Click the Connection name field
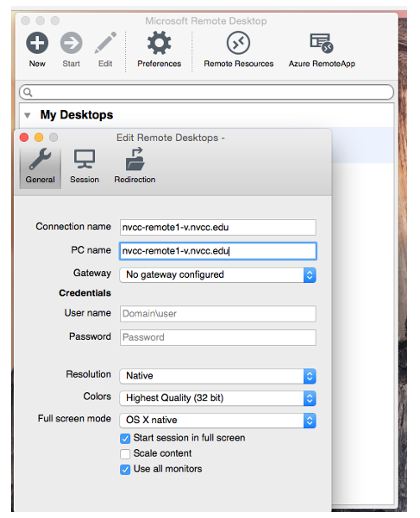 (218, 227)
